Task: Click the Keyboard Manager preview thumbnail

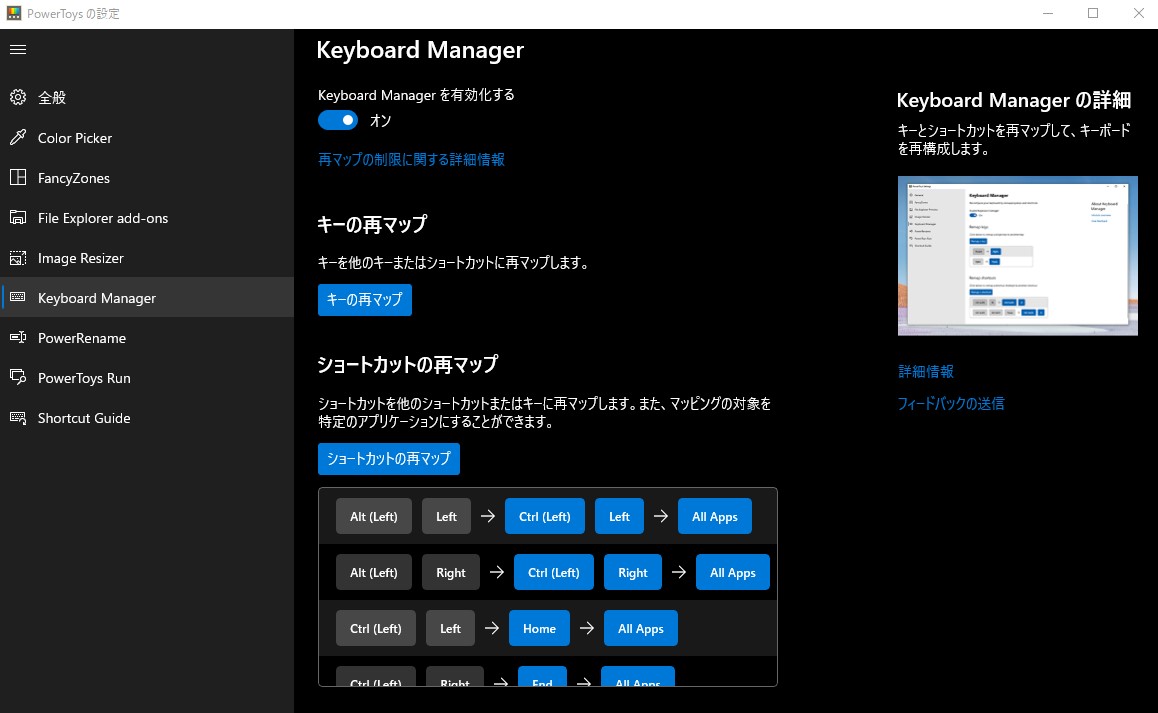Action: pos(1017,256)
